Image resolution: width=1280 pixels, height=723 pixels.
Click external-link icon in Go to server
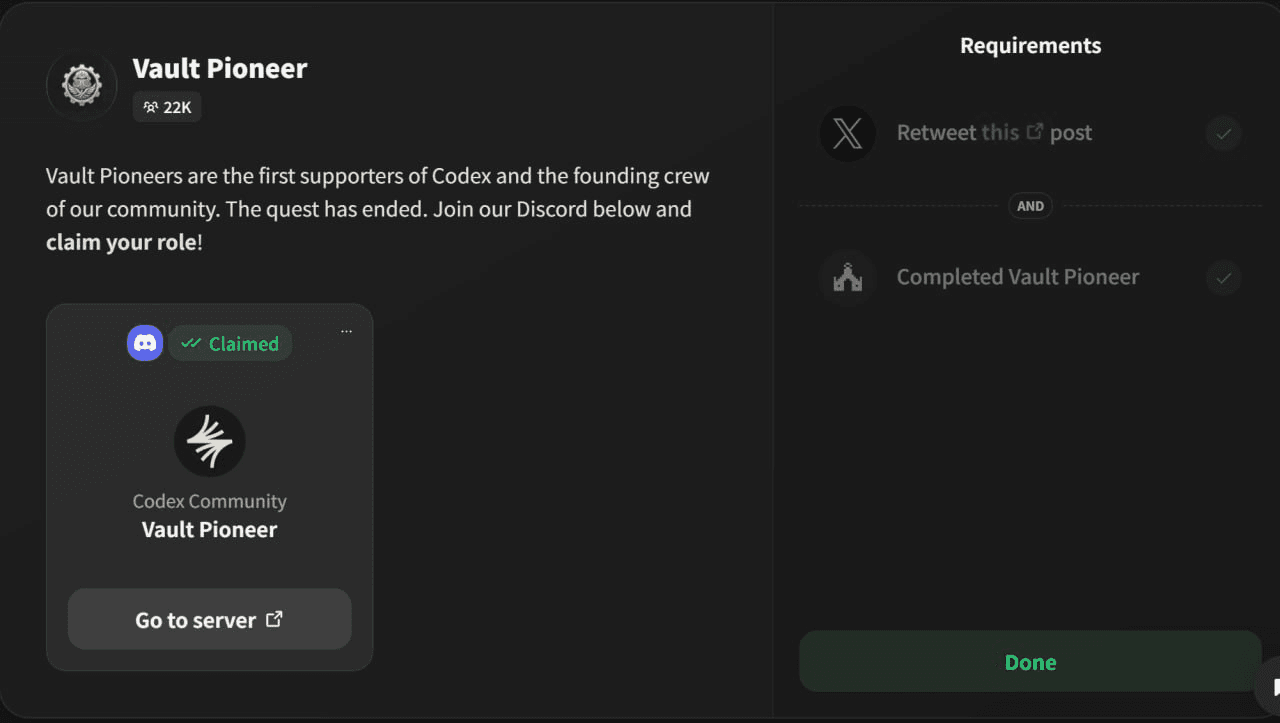tap(274, 619)
